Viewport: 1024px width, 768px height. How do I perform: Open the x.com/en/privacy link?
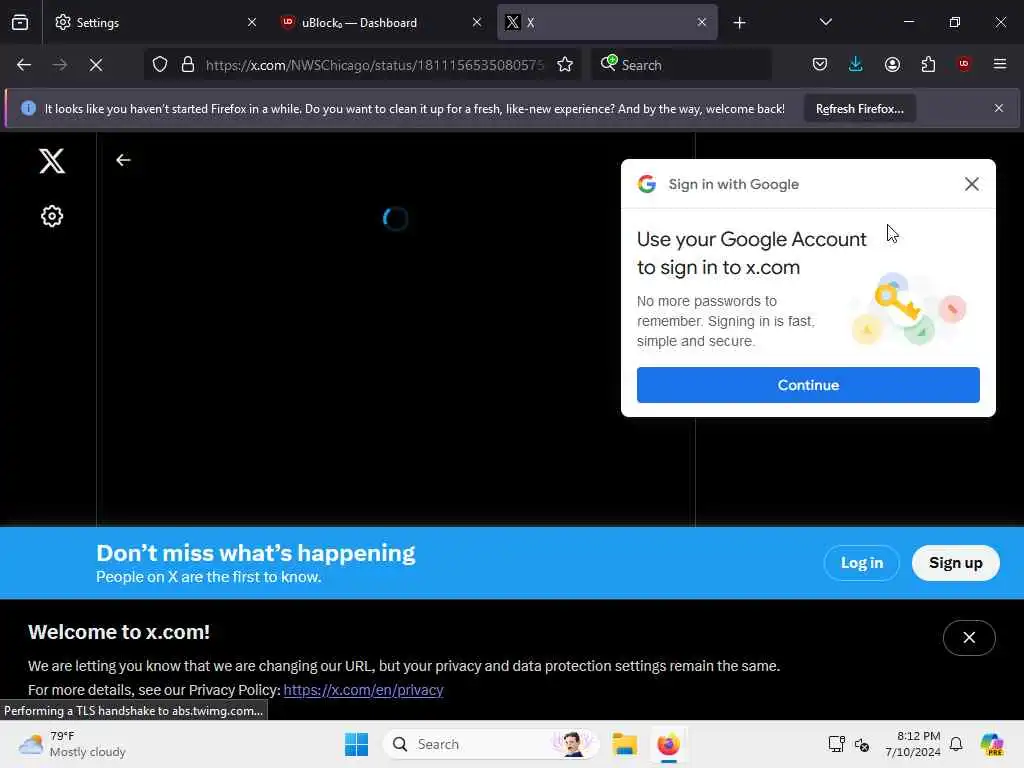coord(363,690)
